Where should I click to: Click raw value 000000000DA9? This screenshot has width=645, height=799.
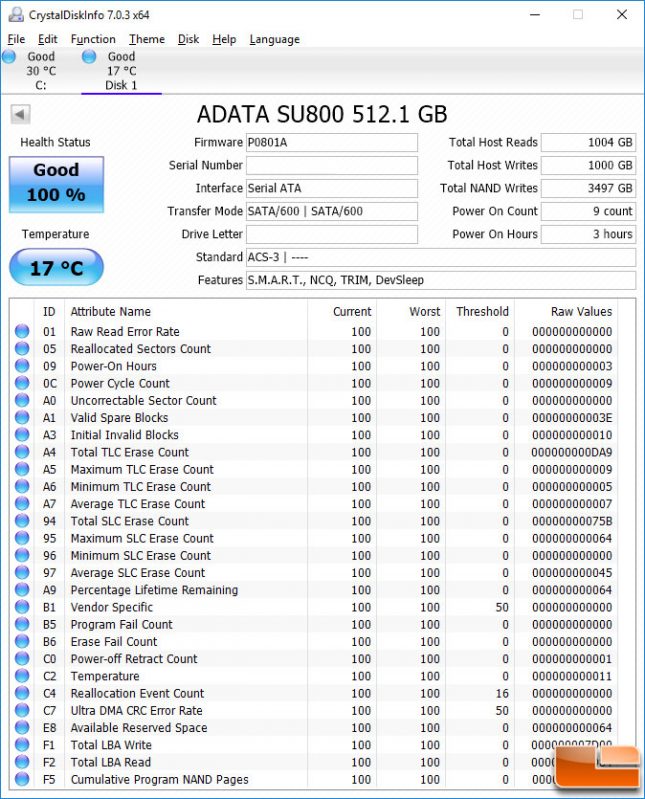pos(572,452)
